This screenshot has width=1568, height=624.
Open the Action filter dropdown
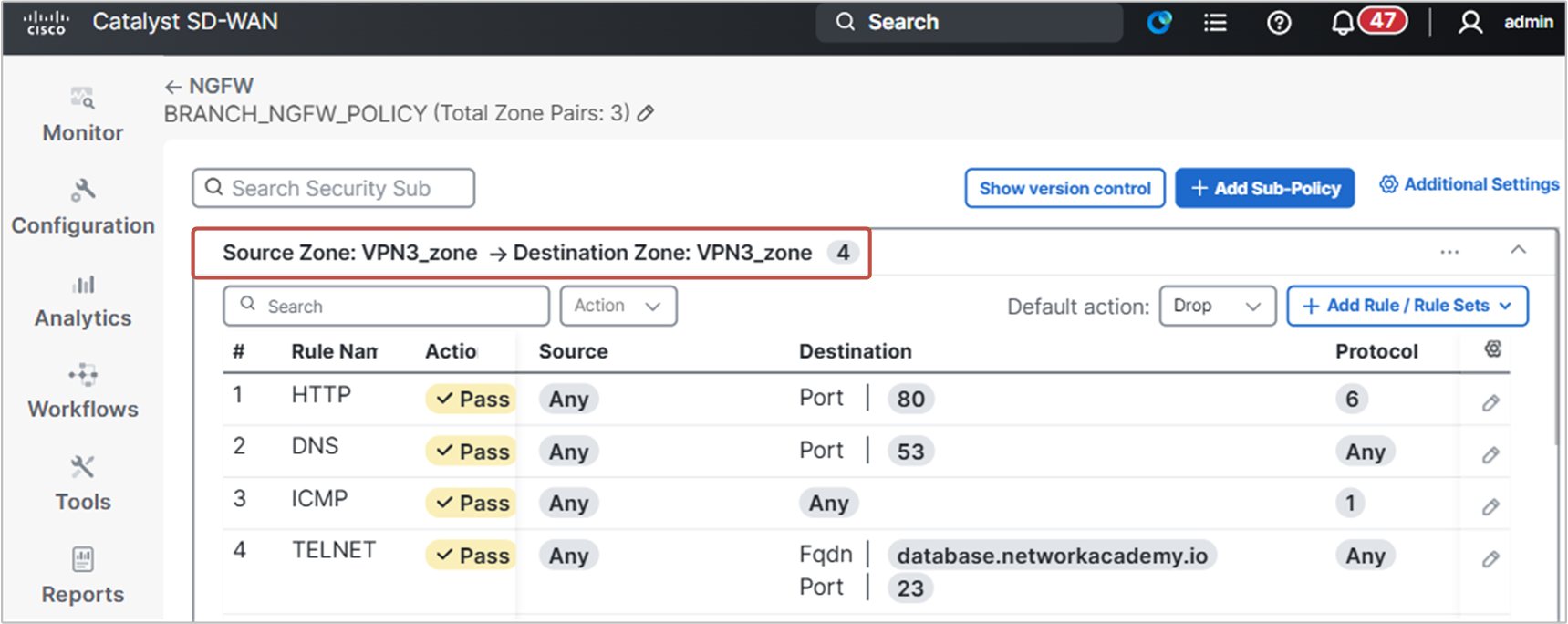tap(618, 306)
